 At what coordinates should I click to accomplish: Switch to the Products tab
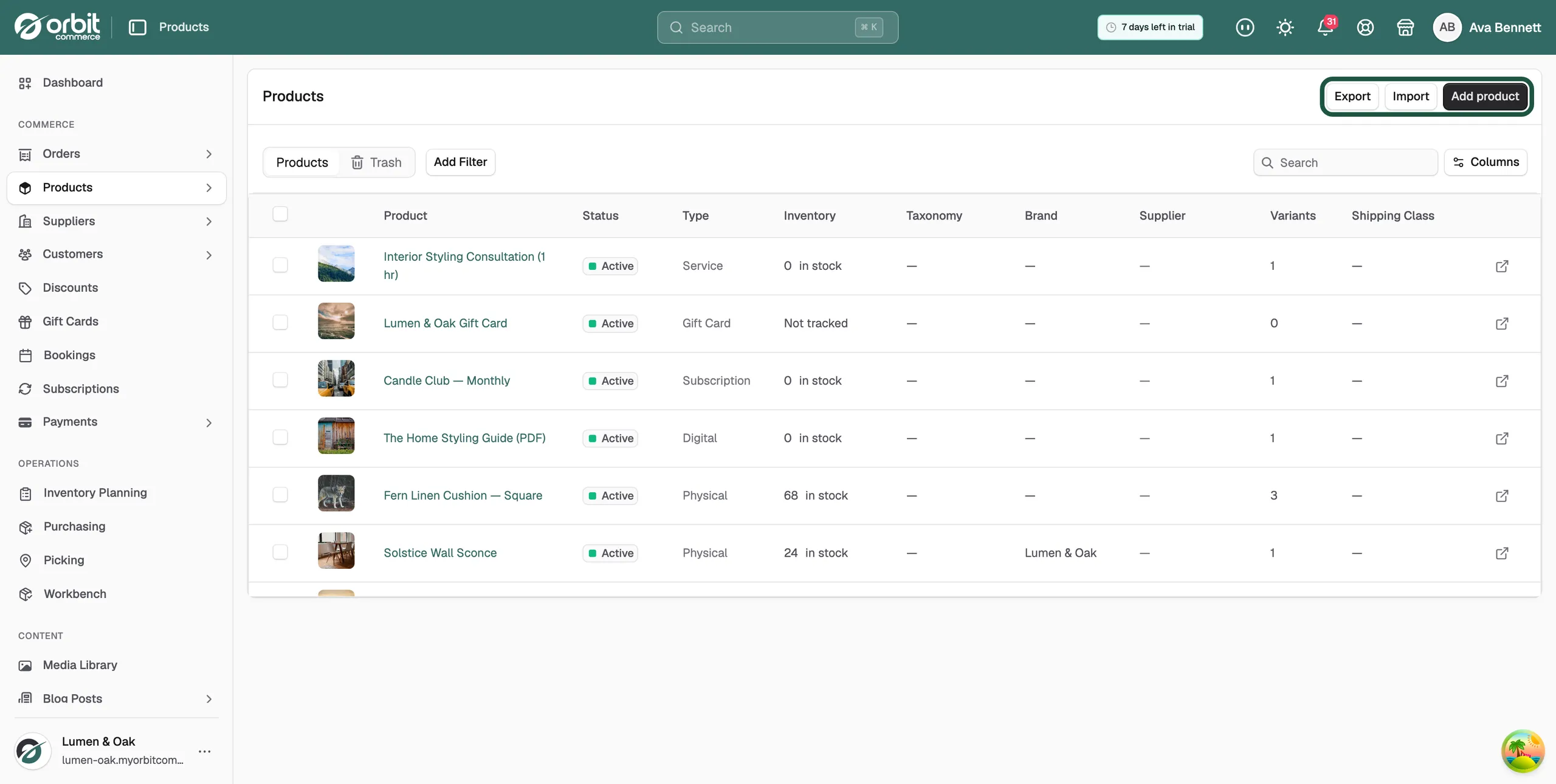coord(302,162)
